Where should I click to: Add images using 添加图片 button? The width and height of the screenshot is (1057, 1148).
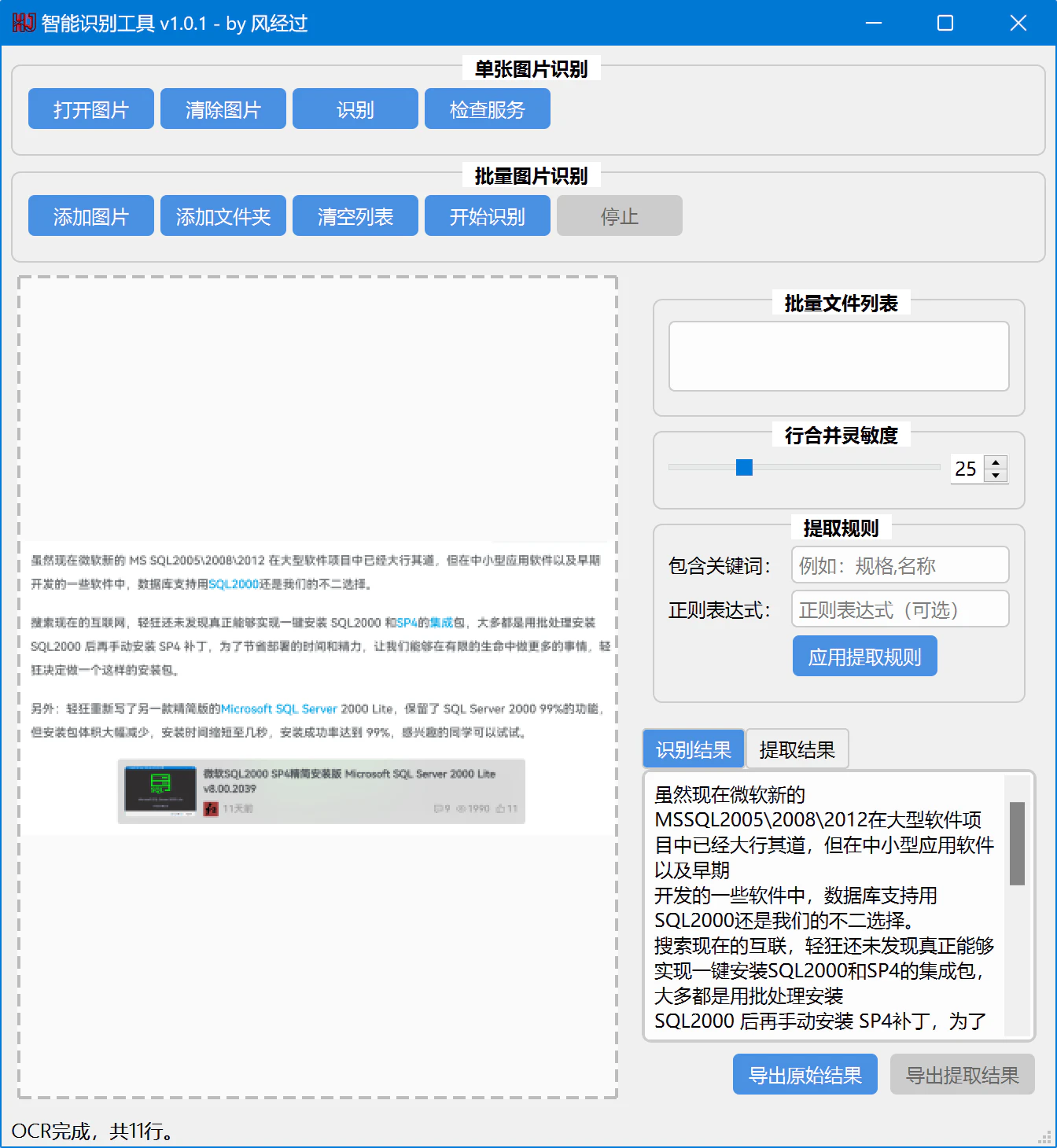[90, 216]
